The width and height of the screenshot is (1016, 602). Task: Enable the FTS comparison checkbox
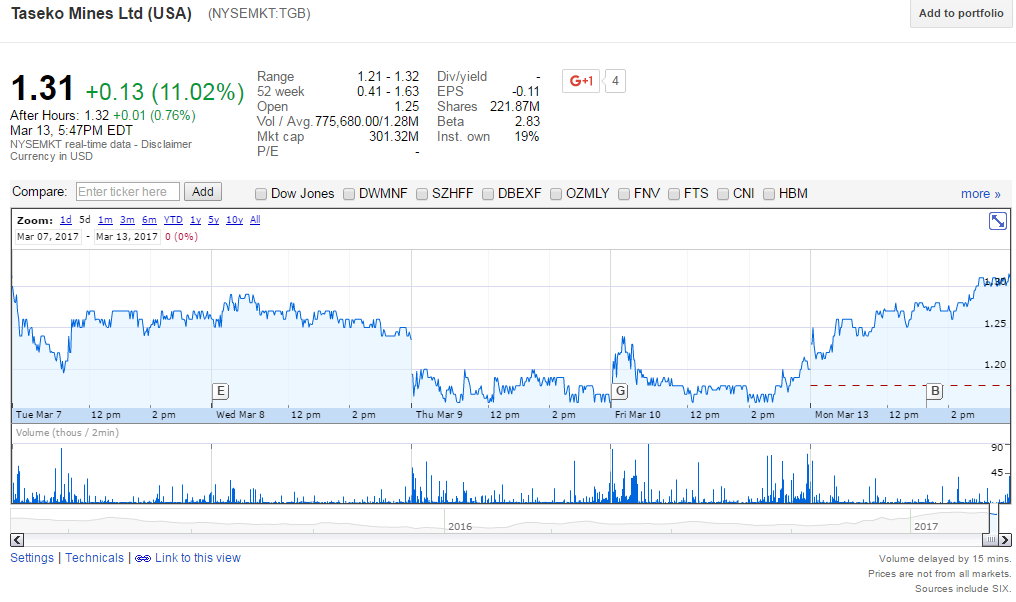tap(674, 194)
